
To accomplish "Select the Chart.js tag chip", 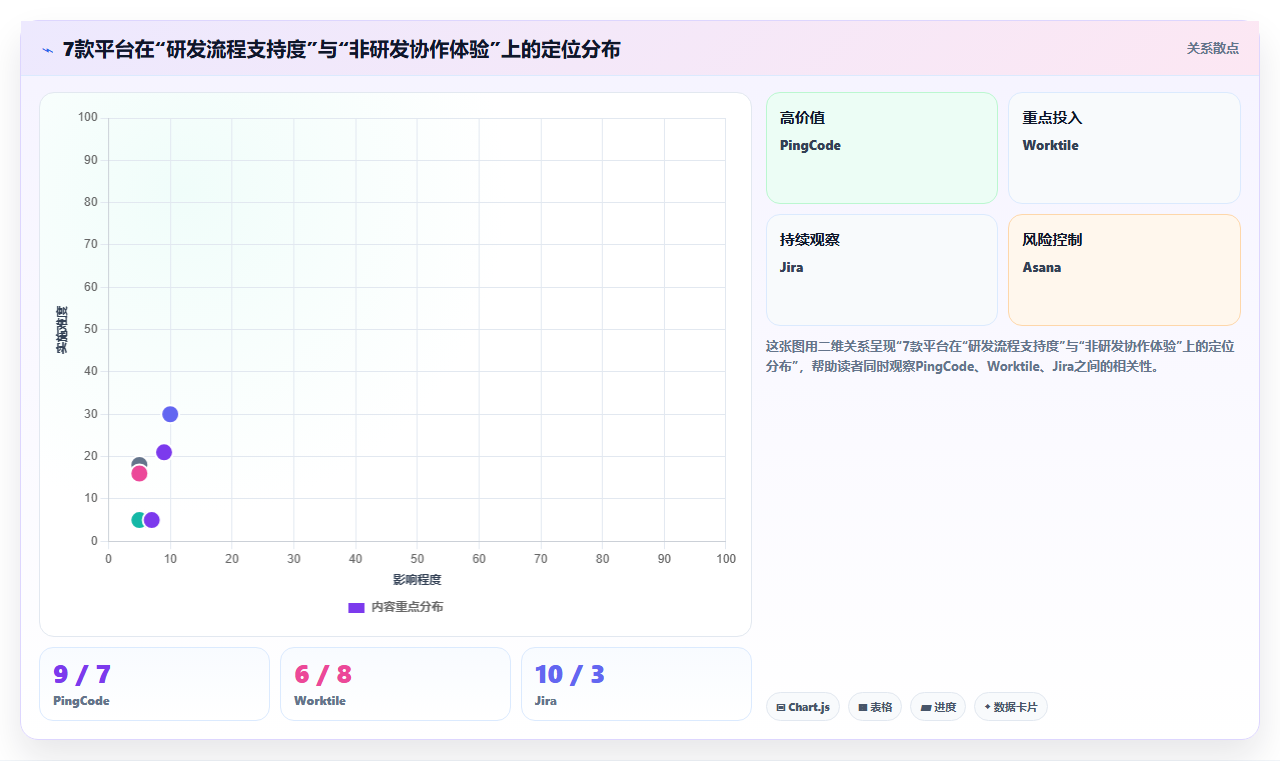I will 803,707.
